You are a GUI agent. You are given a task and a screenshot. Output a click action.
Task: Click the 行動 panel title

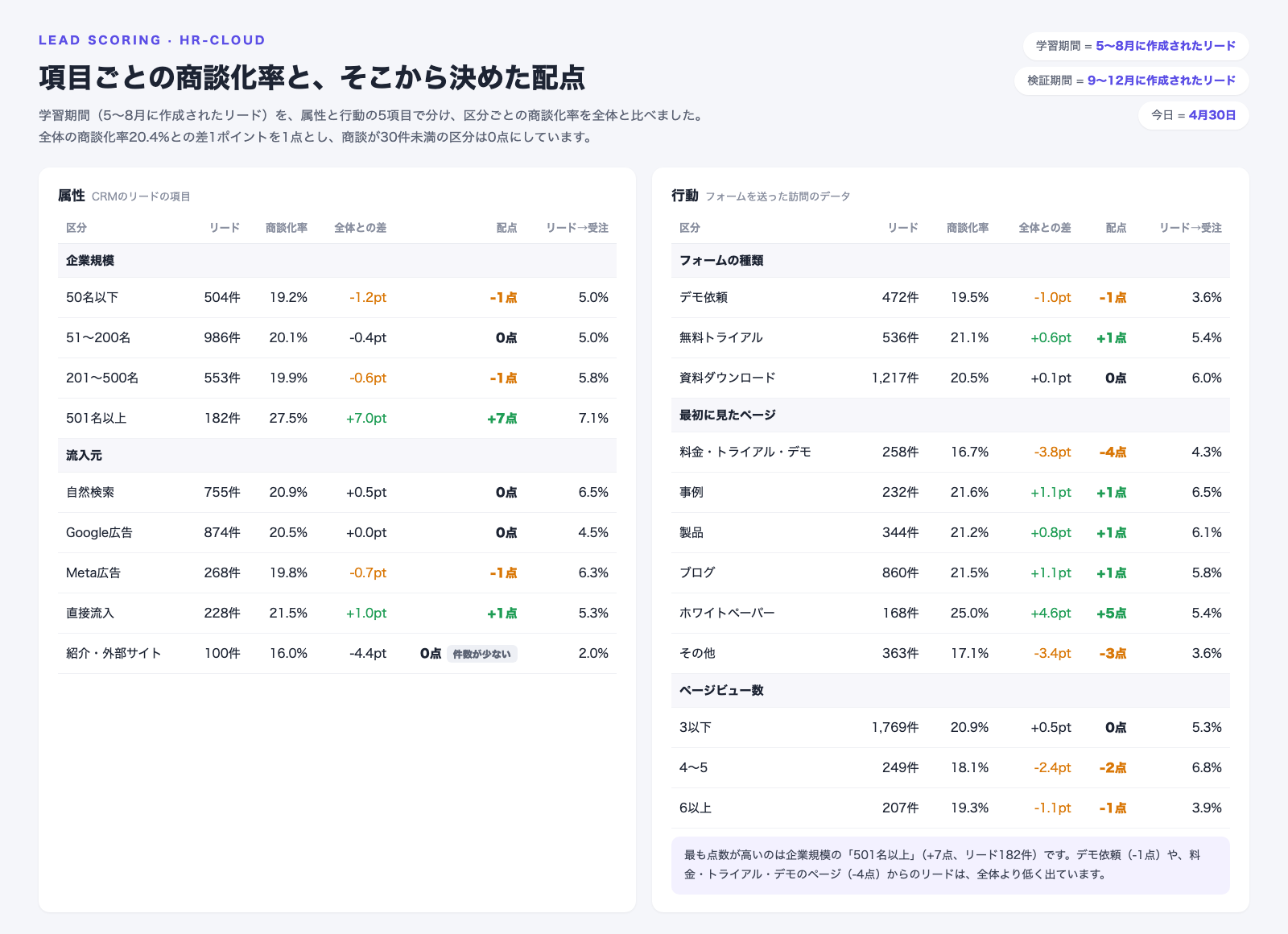[685, 196]
